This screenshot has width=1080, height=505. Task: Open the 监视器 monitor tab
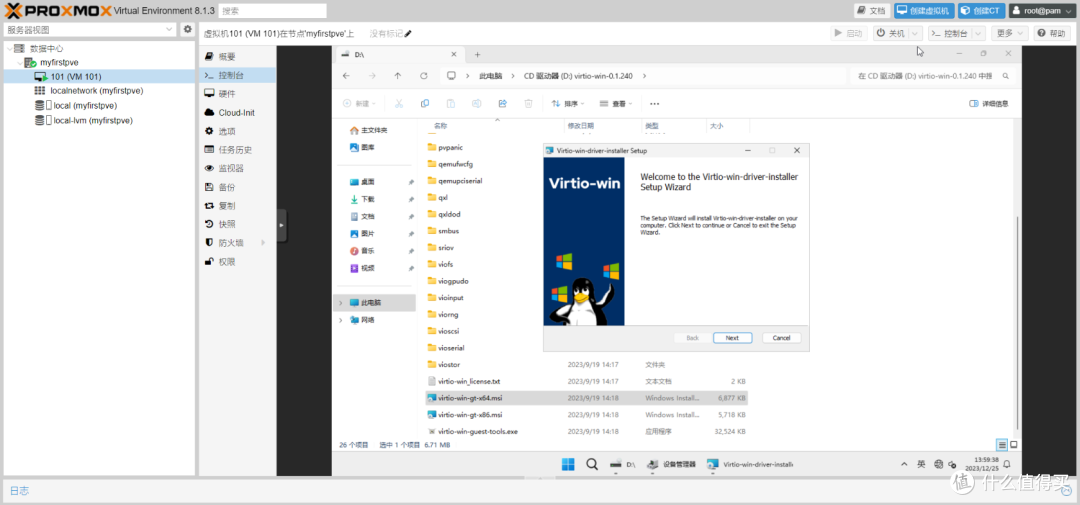pos(237,168)
